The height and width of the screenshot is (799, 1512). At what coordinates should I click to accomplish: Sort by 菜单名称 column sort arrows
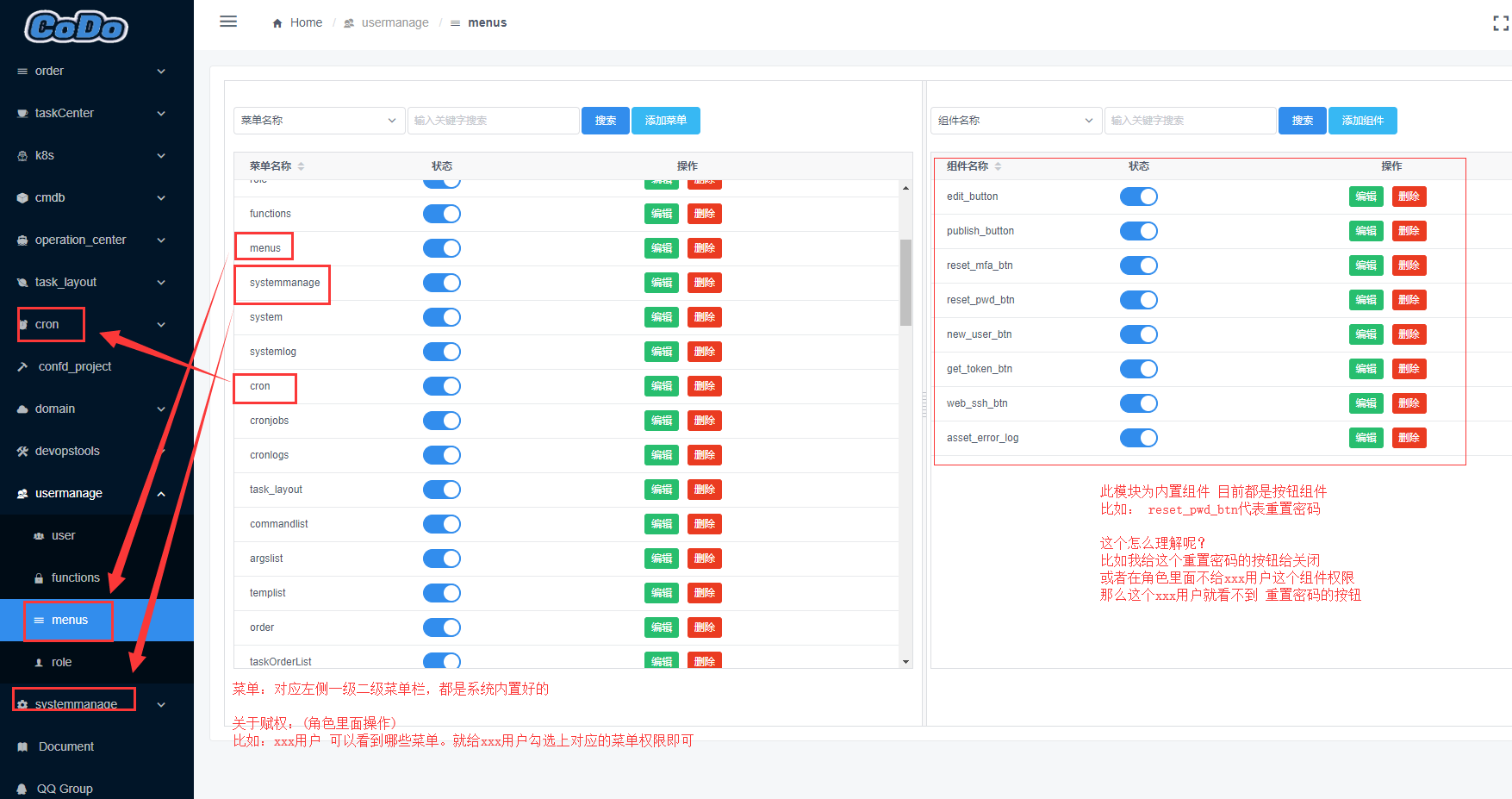click(x=301, y=166)
